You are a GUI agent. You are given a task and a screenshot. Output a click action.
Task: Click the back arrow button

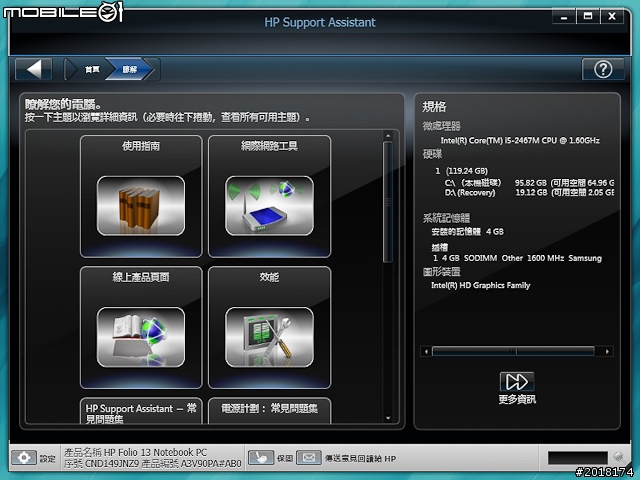coord(34,69)
